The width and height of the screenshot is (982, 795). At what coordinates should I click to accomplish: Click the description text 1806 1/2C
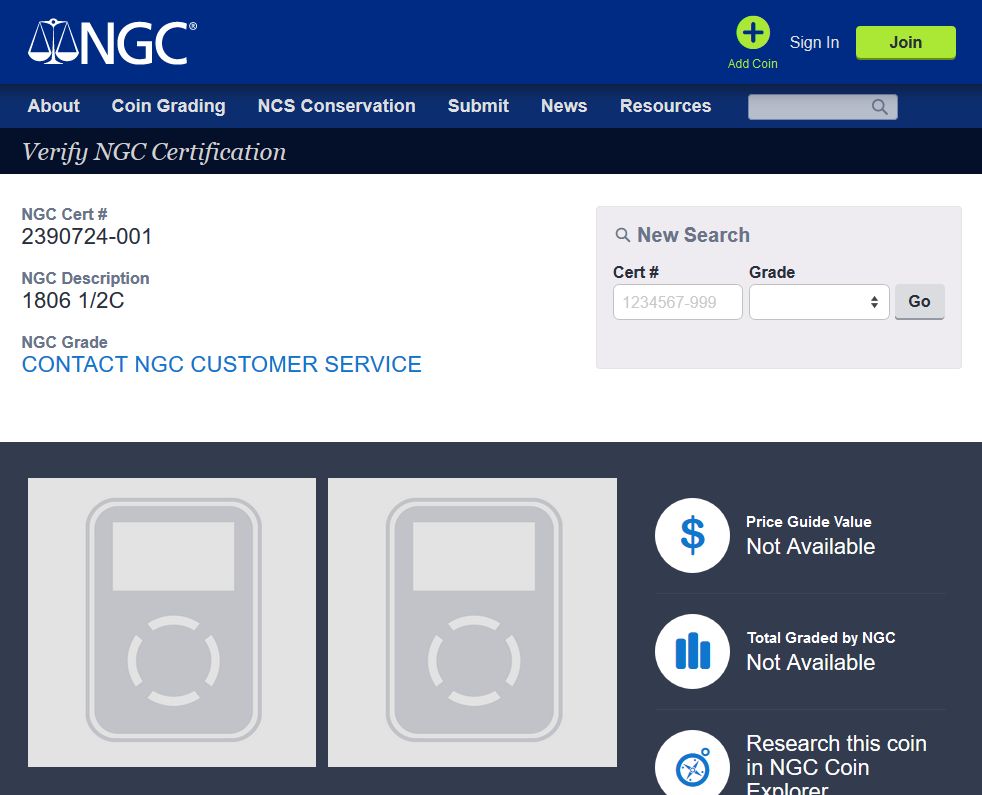click(x=73, y=301)
